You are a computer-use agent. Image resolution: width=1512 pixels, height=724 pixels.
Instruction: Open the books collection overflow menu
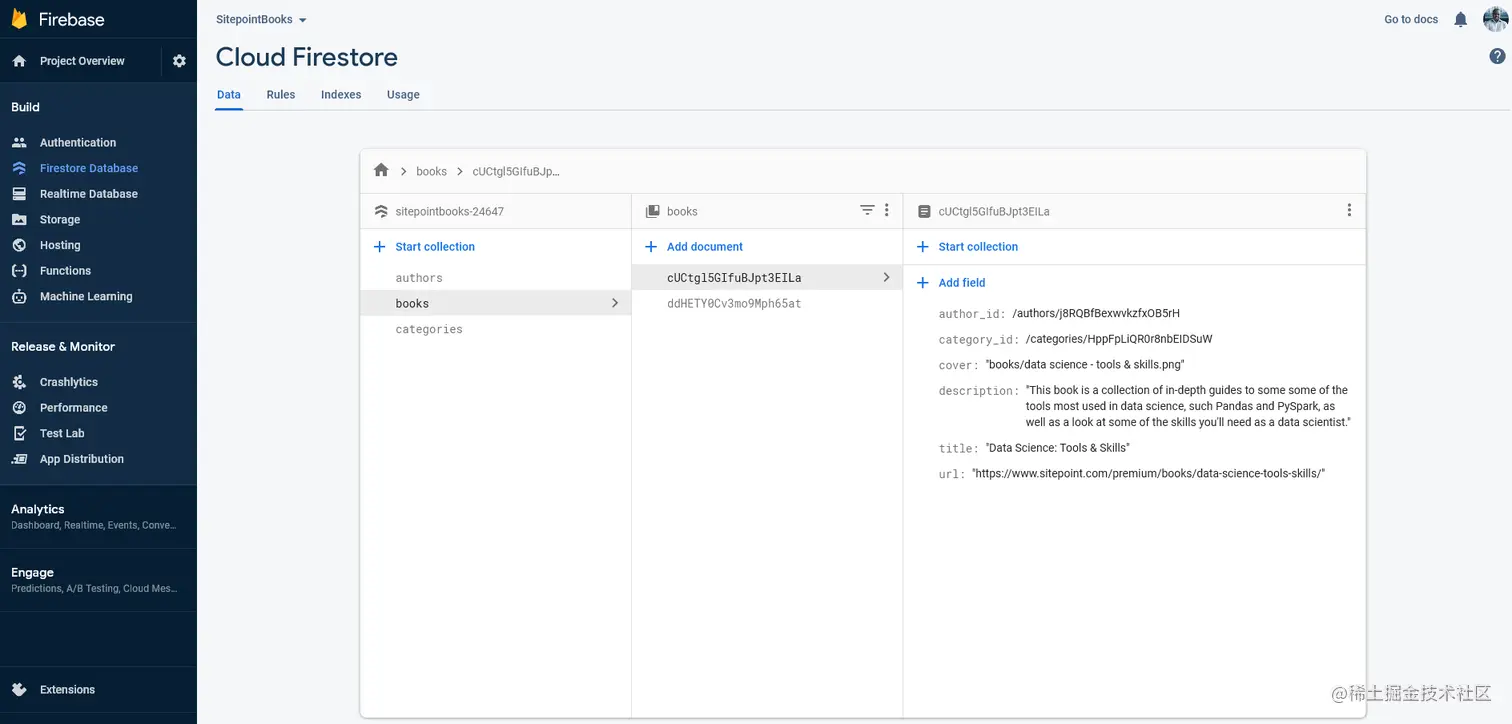pyautogui.click(x=886, y=210)
